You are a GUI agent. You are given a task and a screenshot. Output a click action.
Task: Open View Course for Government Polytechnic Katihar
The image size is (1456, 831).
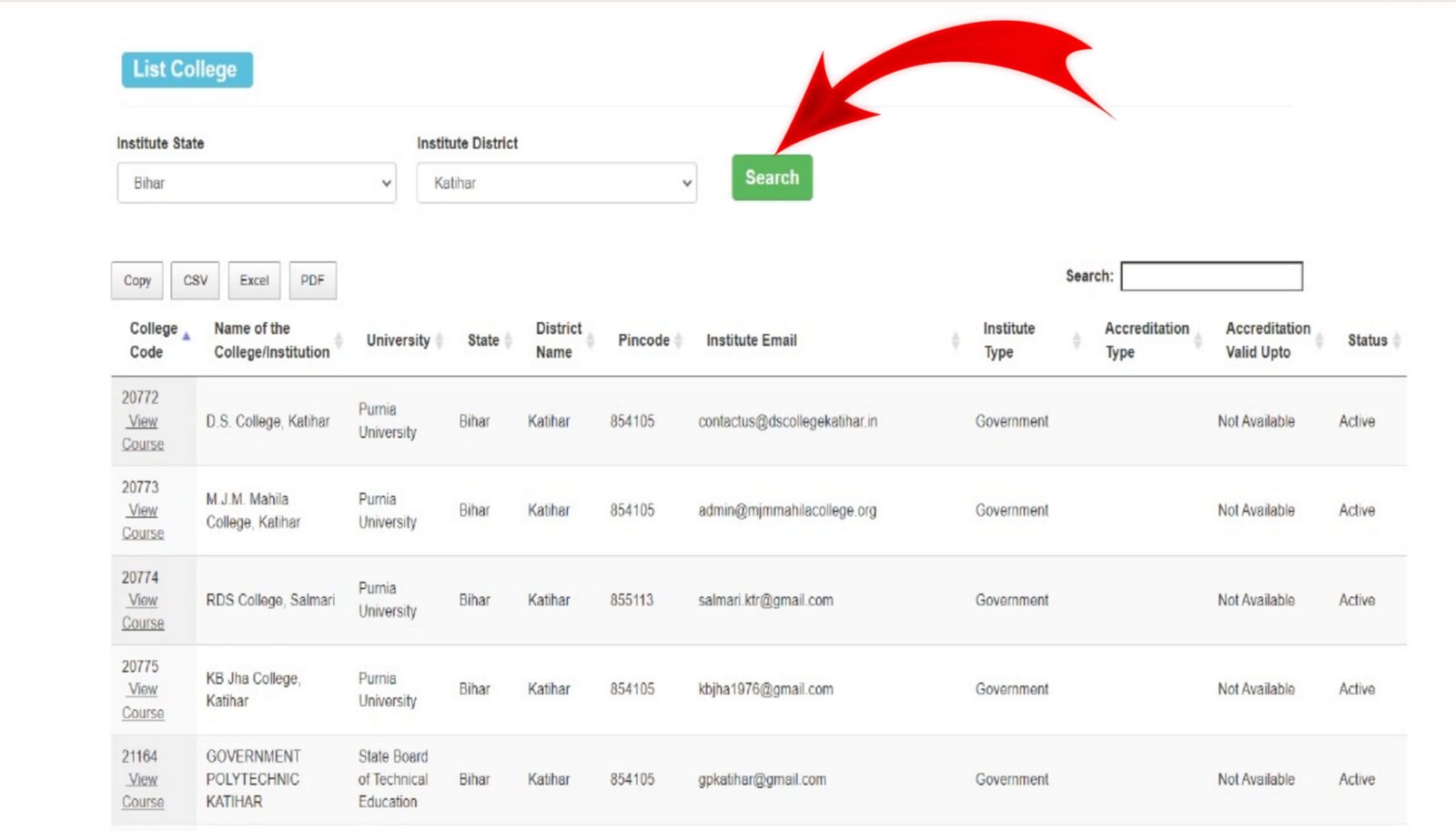point(143,791)
